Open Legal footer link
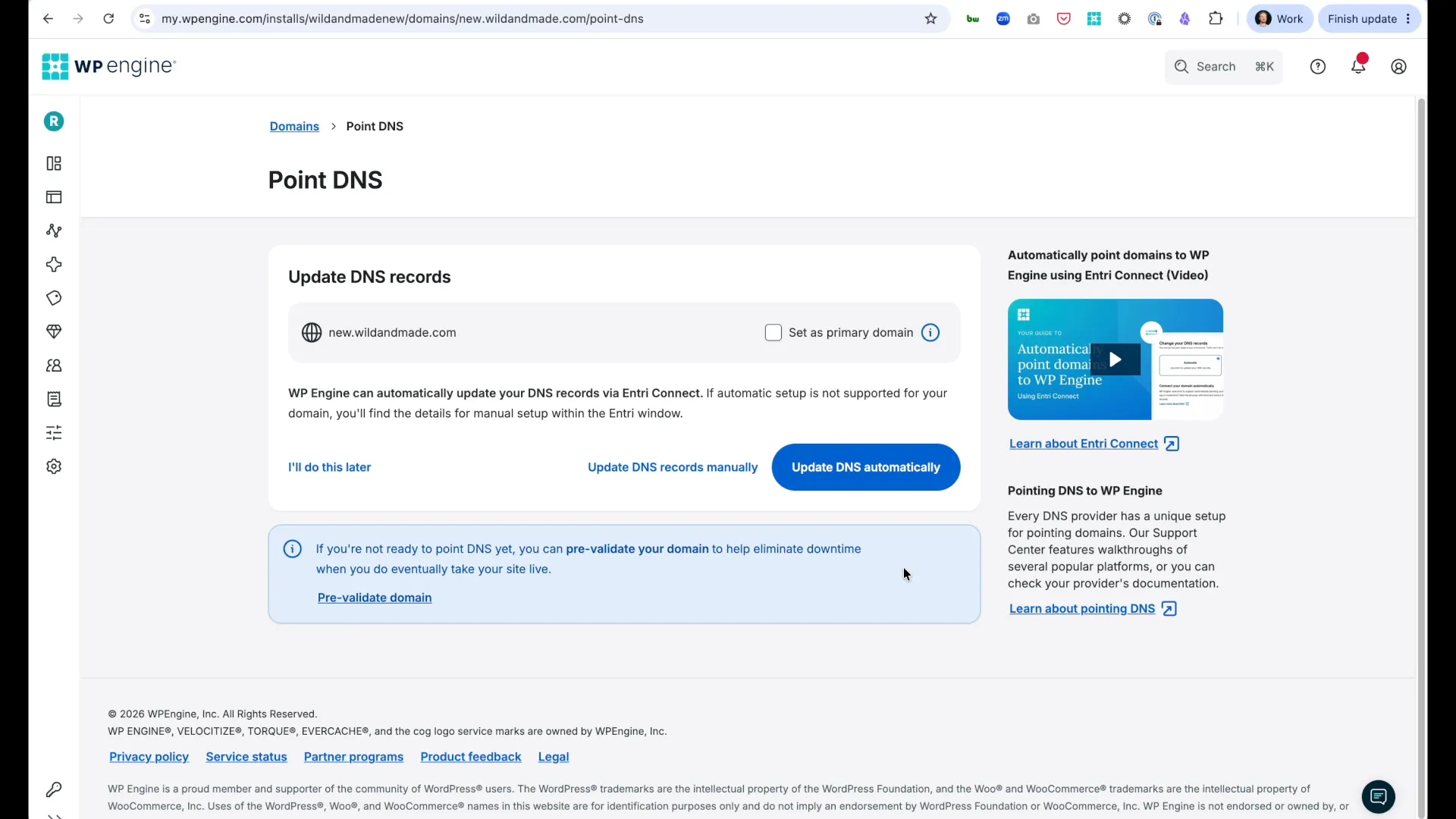This screenshot has width=1456, height=819. pos(554,757)
